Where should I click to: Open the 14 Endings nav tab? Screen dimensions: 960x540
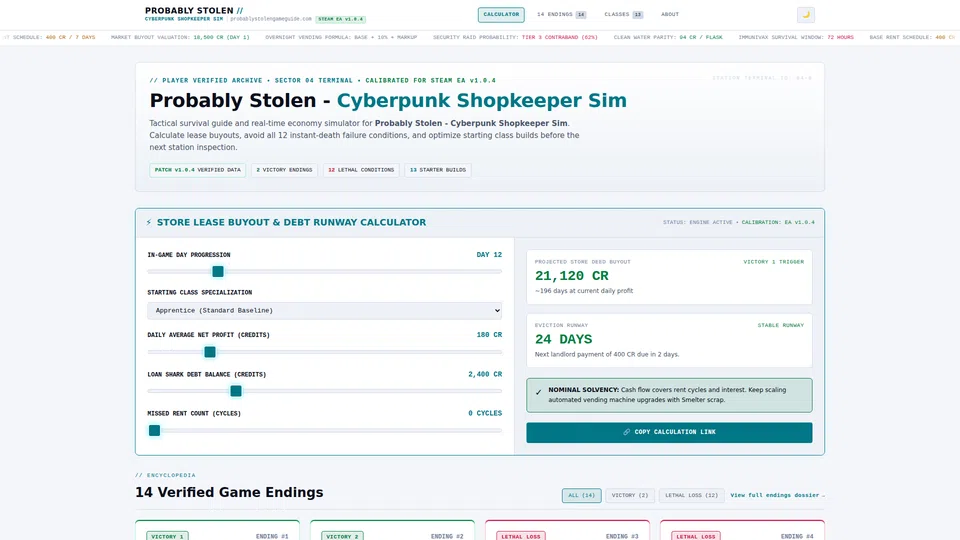(561, 14)
